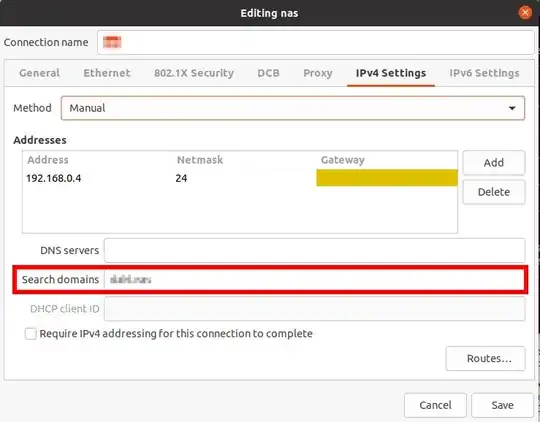Select the IPv4 Settings tab
The height and width of the screenshot is (422, 540).
pos(391,73)
